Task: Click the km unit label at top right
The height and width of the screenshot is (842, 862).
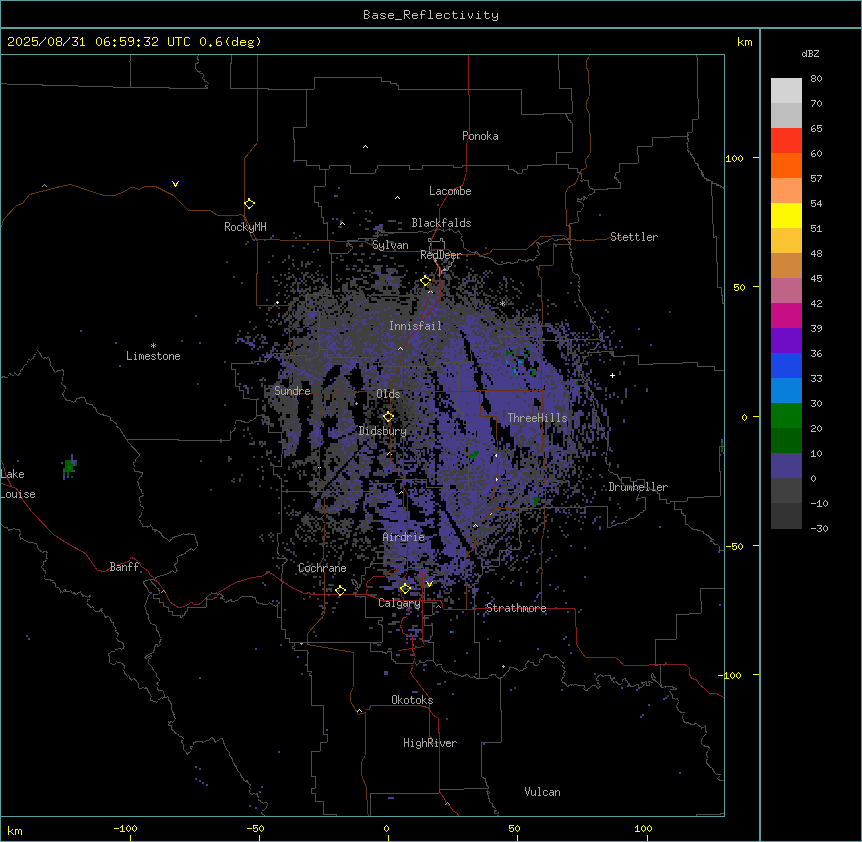Action: click(x=745, y=42)
